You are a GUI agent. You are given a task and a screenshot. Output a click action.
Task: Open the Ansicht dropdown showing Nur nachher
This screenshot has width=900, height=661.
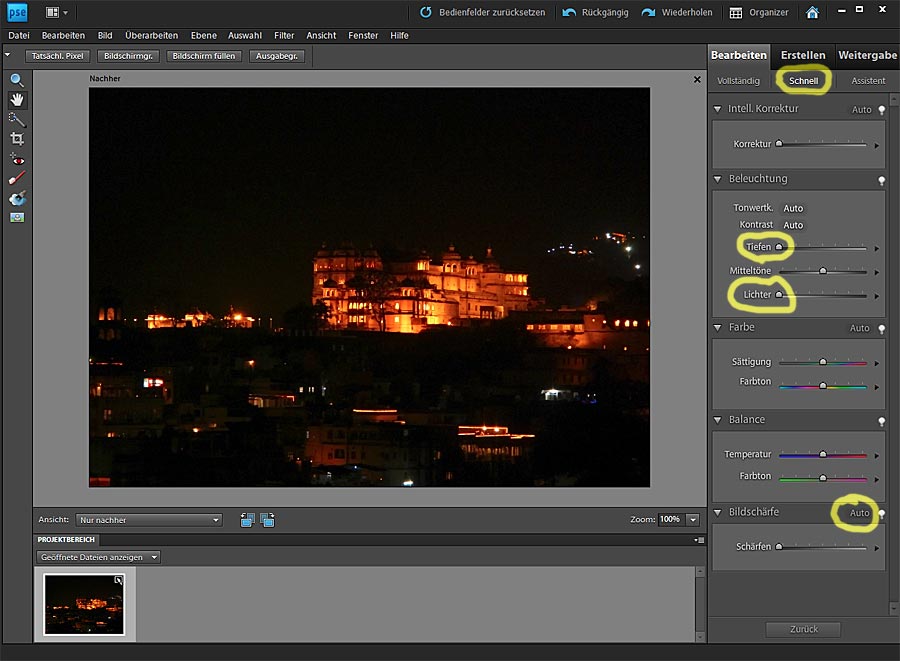[149, 520]
